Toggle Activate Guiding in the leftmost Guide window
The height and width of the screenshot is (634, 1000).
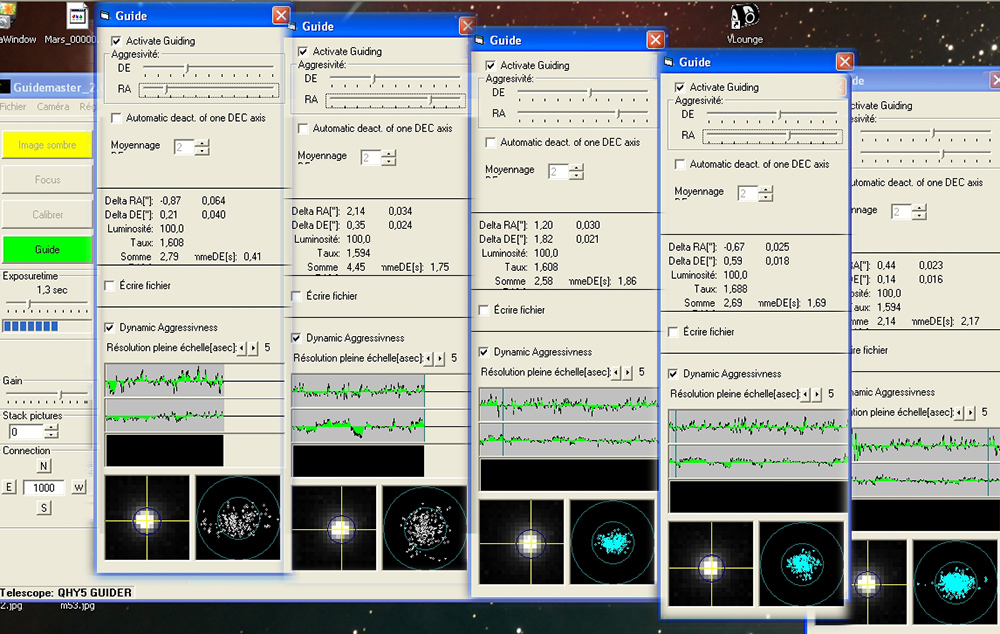pos(117,41)
